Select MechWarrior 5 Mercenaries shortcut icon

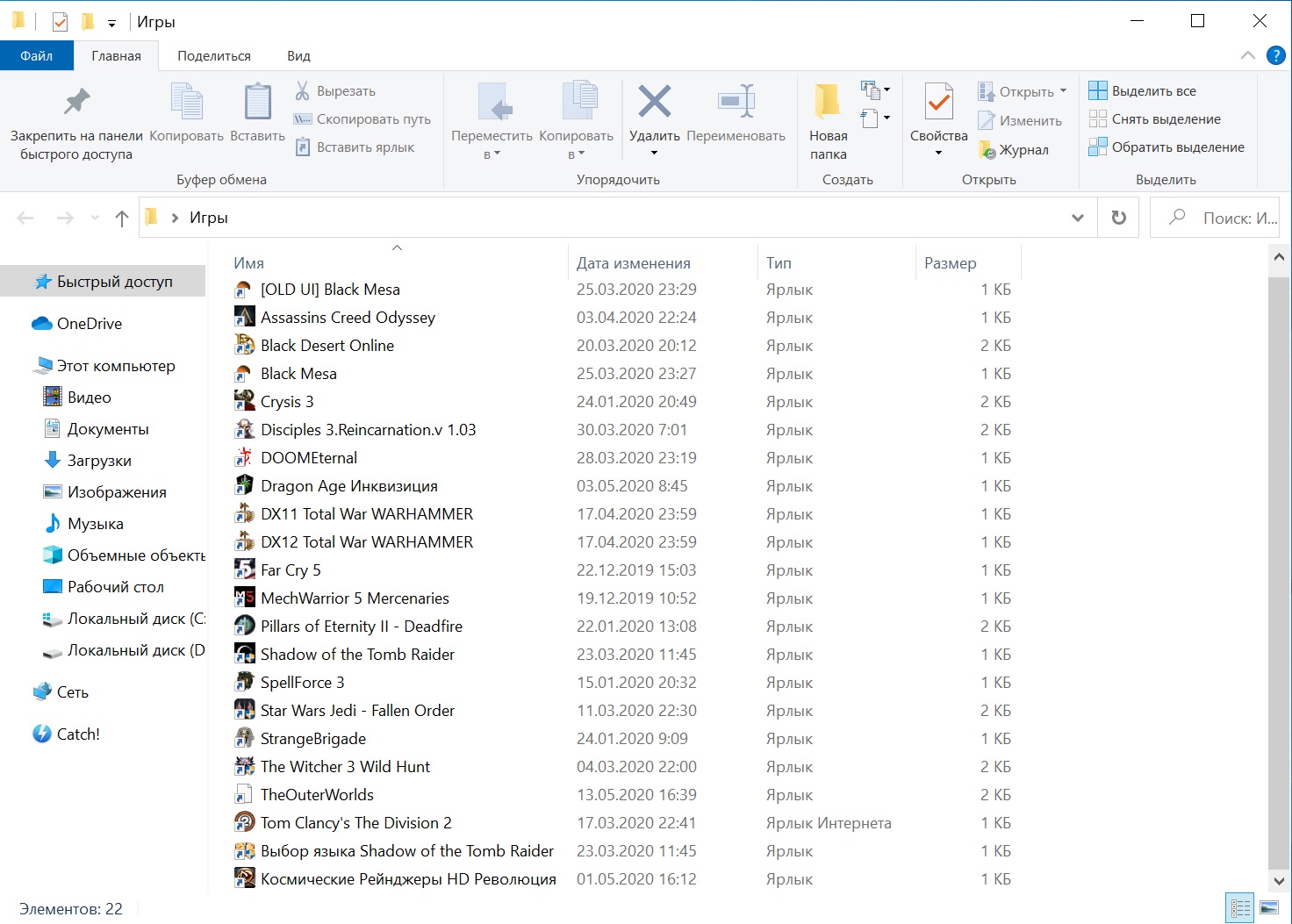tap(244, 598)
